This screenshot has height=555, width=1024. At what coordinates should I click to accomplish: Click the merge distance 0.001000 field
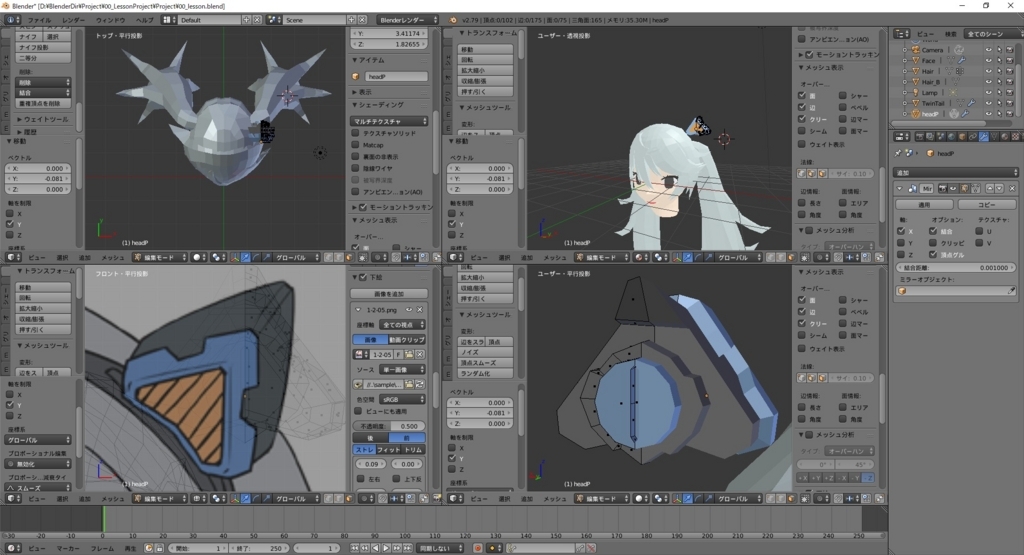pyautogui.click(x=955, y=268)
